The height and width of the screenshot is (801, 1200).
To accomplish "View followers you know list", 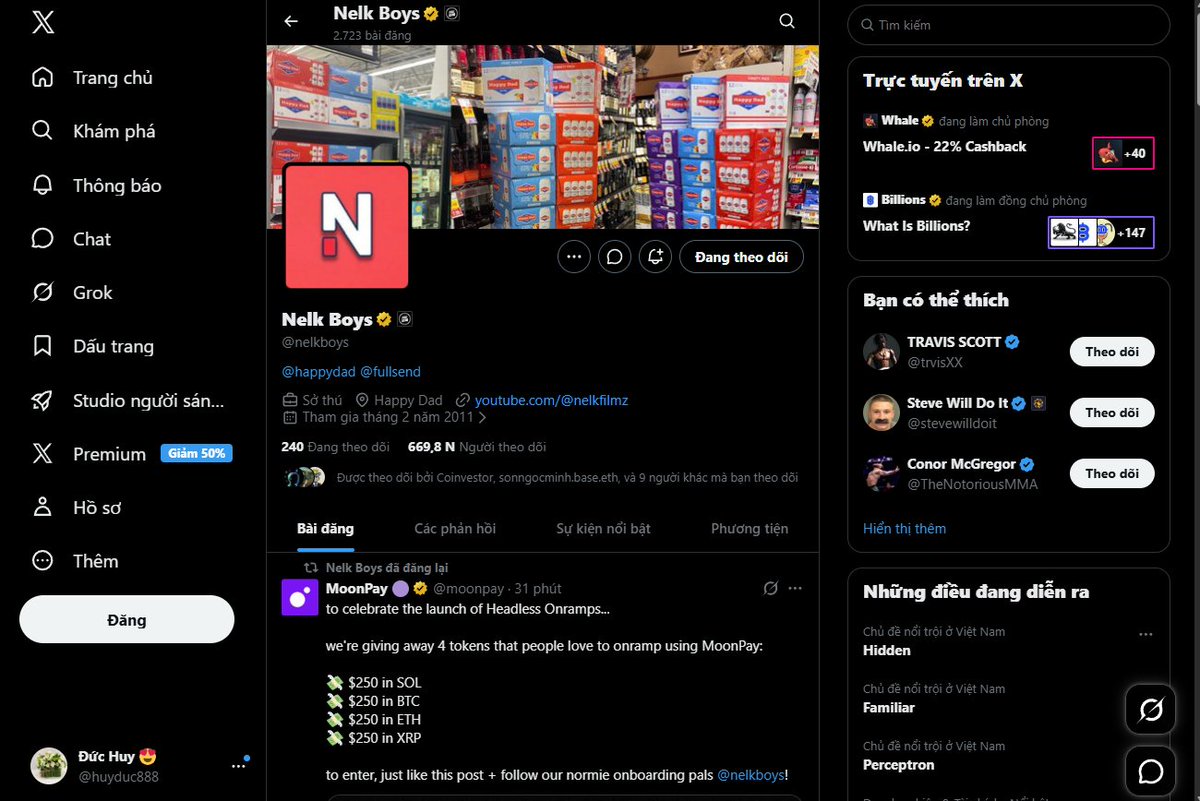I will click(x=540, y=478).
